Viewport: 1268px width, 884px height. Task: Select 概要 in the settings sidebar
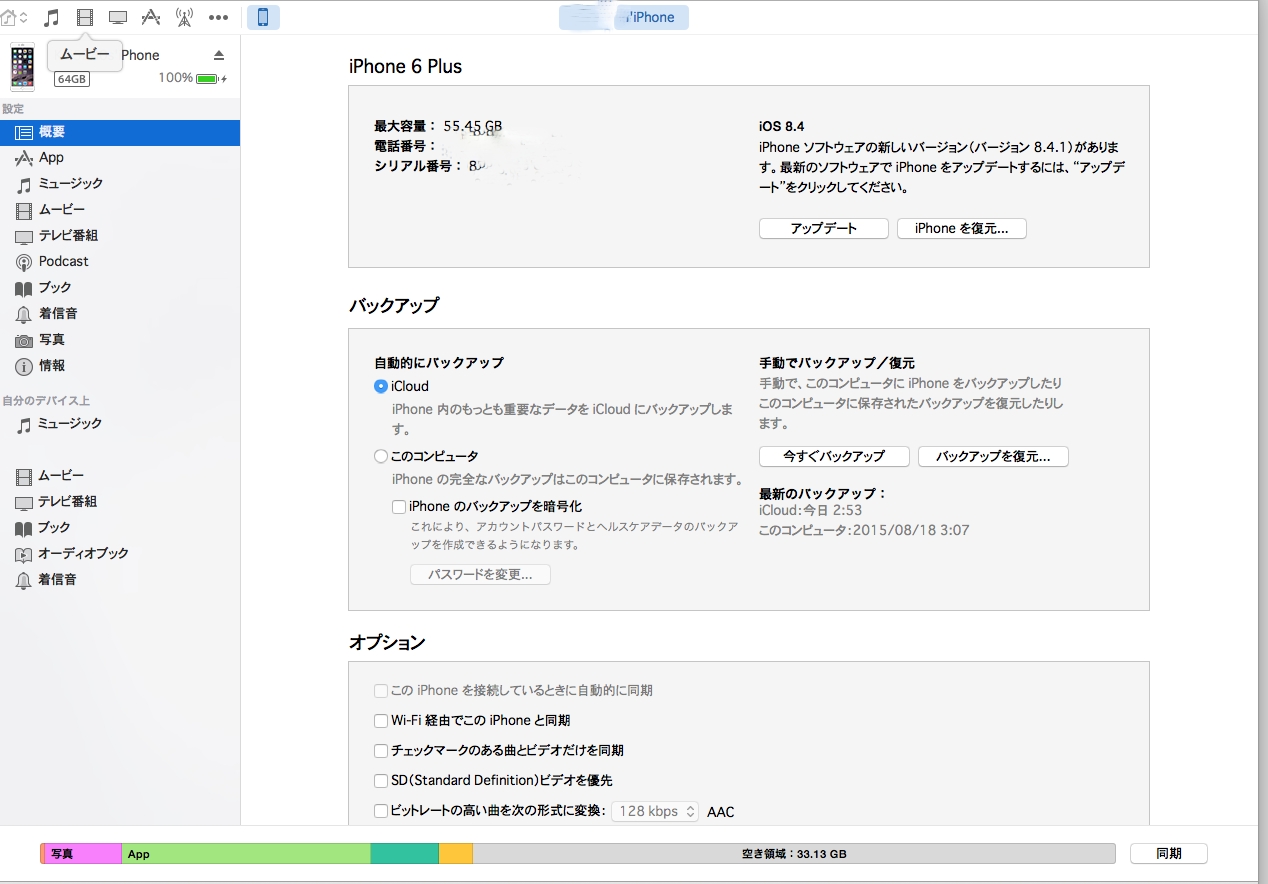pyautogui.click(x=120, y=132)
